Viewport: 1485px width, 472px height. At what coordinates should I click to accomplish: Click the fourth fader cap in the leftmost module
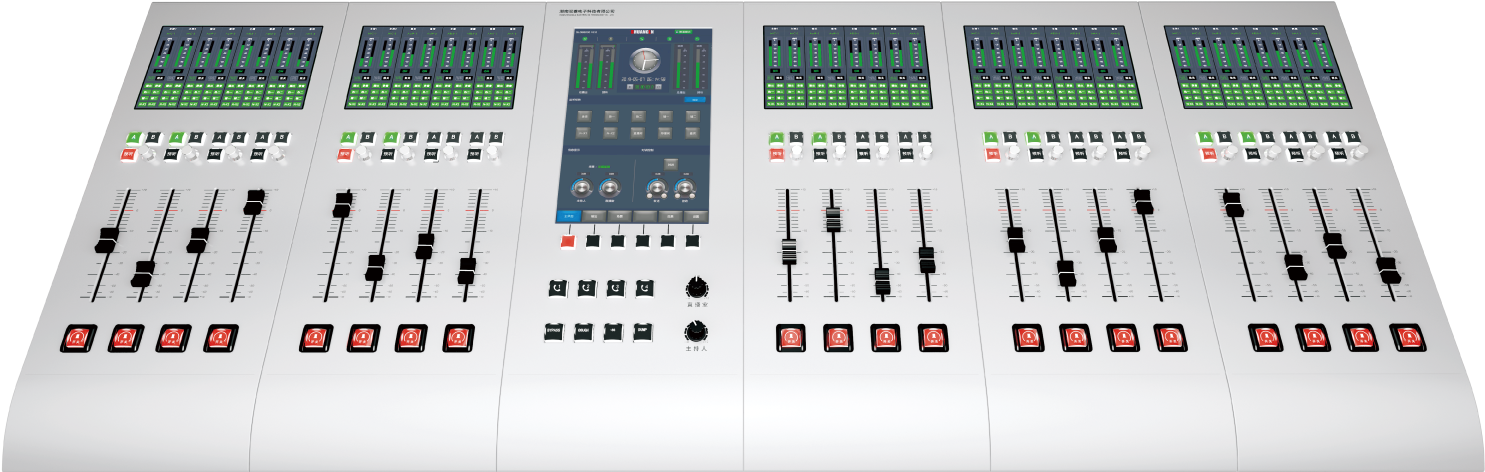pyautogui.click(x=254, y=201)
